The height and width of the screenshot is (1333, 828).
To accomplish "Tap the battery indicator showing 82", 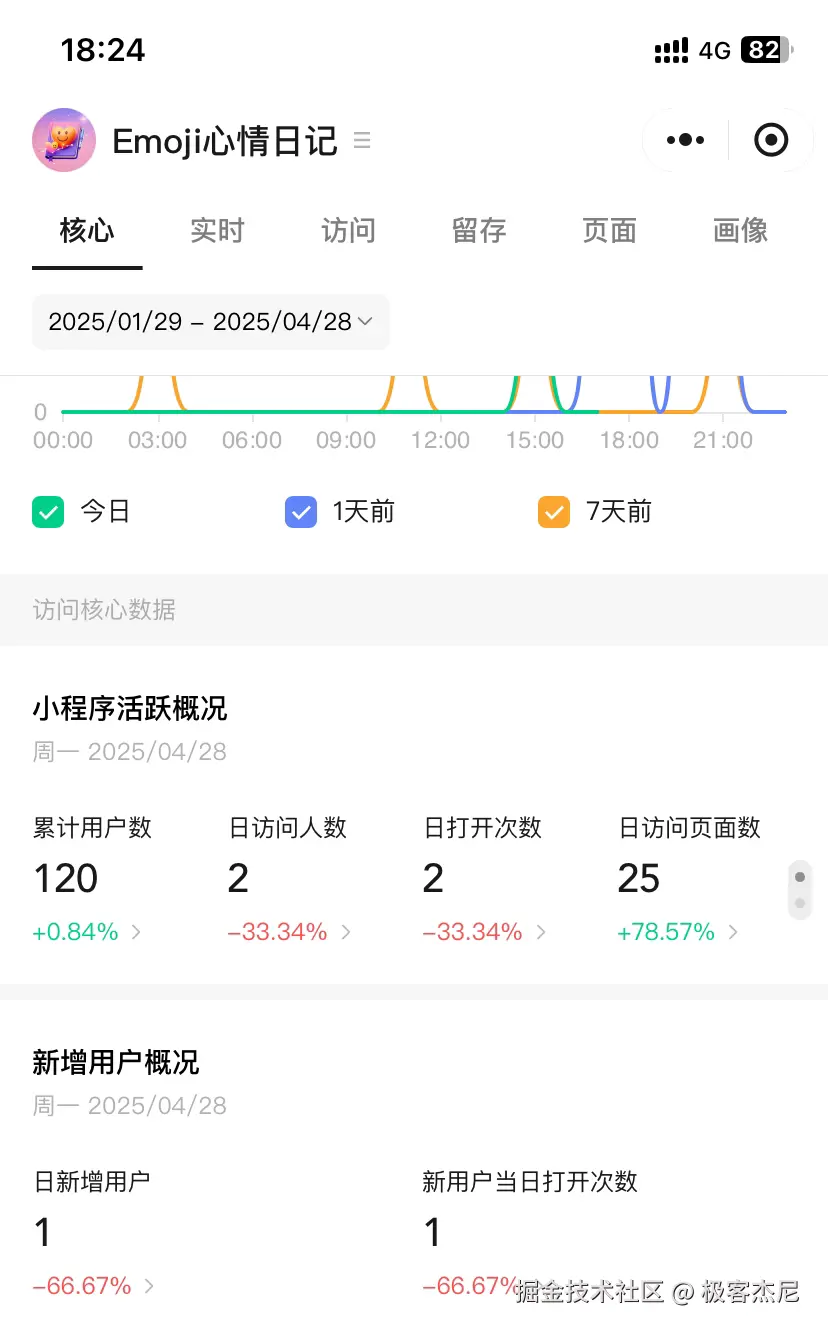I will click(764, 49).
